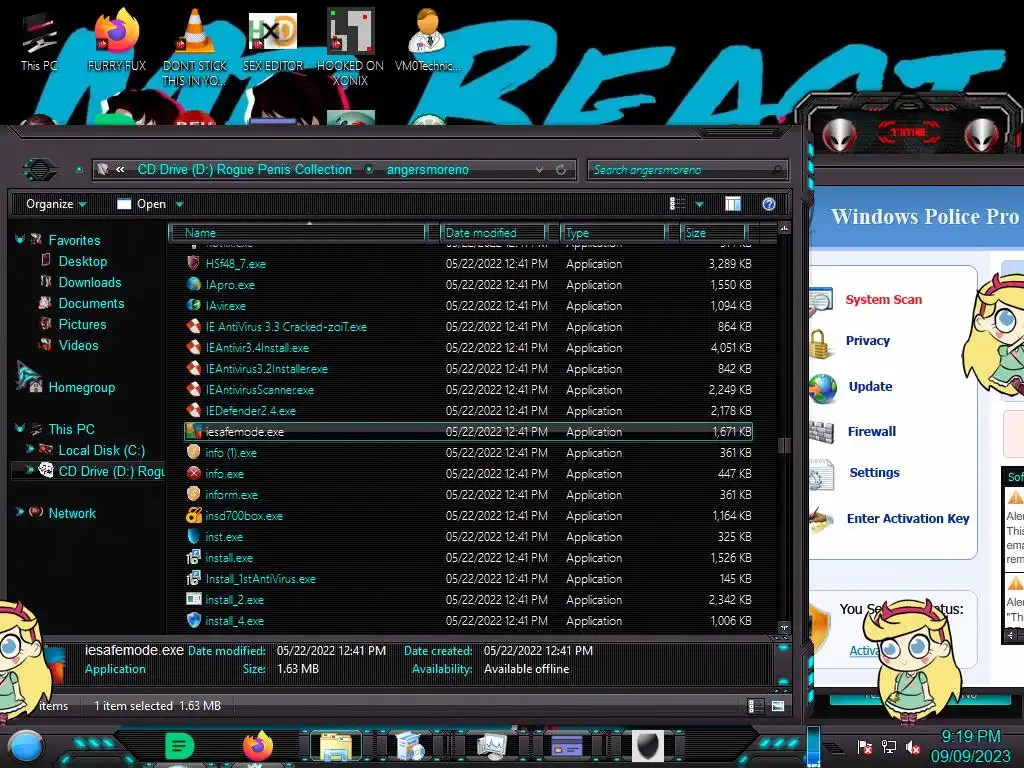Click the install_4.exe blue shield icon
1024x768 pixels.
click(193, 620)
